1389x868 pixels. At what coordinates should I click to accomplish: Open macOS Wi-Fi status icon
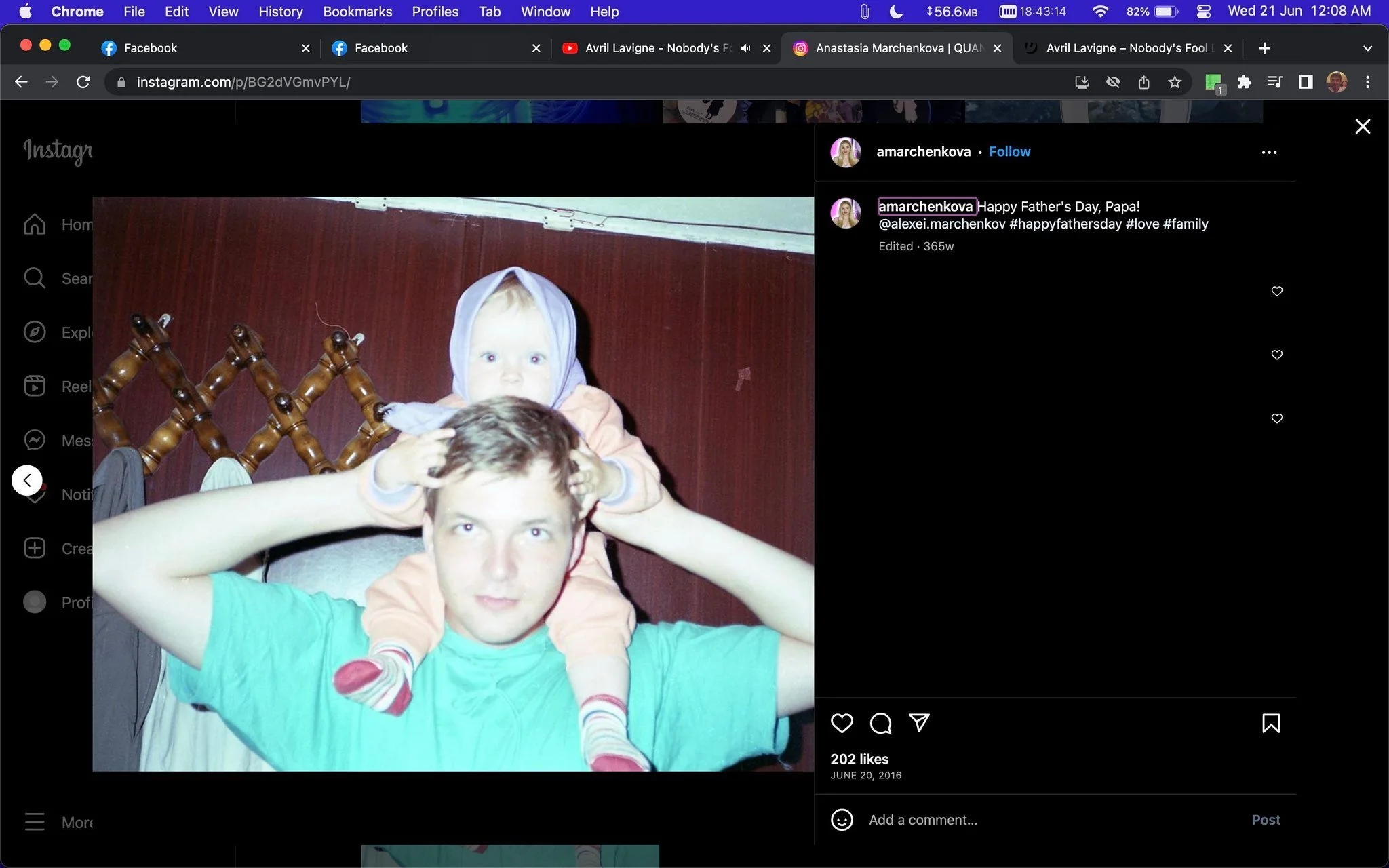click(1100, 12)
